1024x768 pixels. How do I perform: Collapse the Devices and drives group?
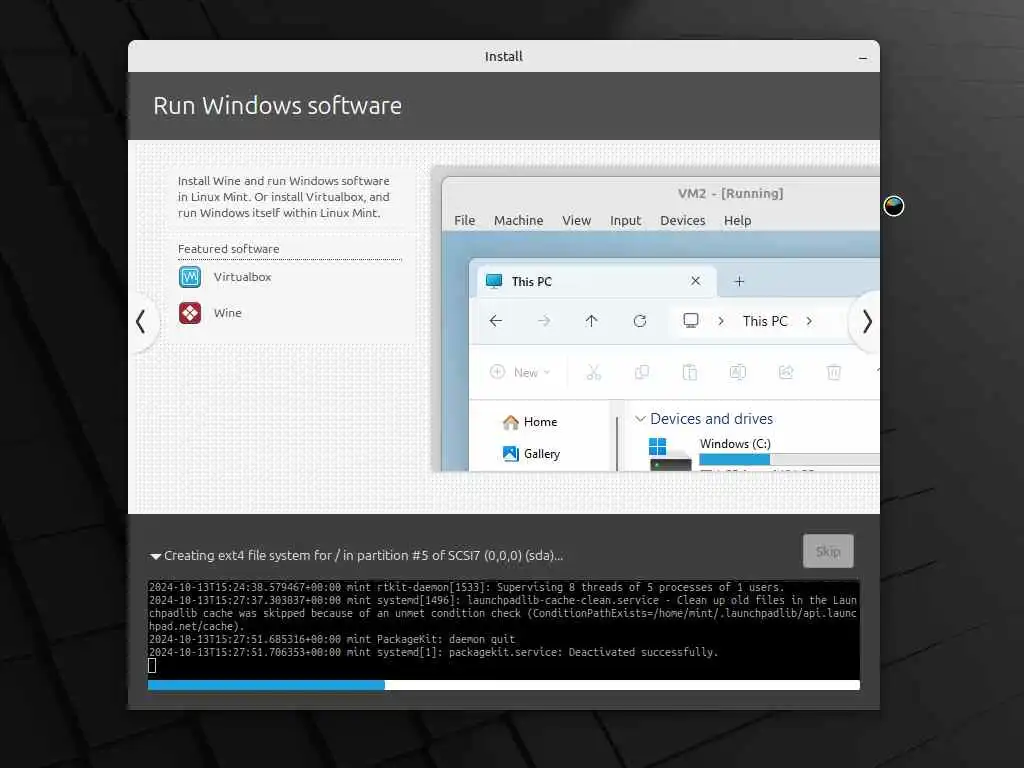pyautogui.click(x=640, y=419)
